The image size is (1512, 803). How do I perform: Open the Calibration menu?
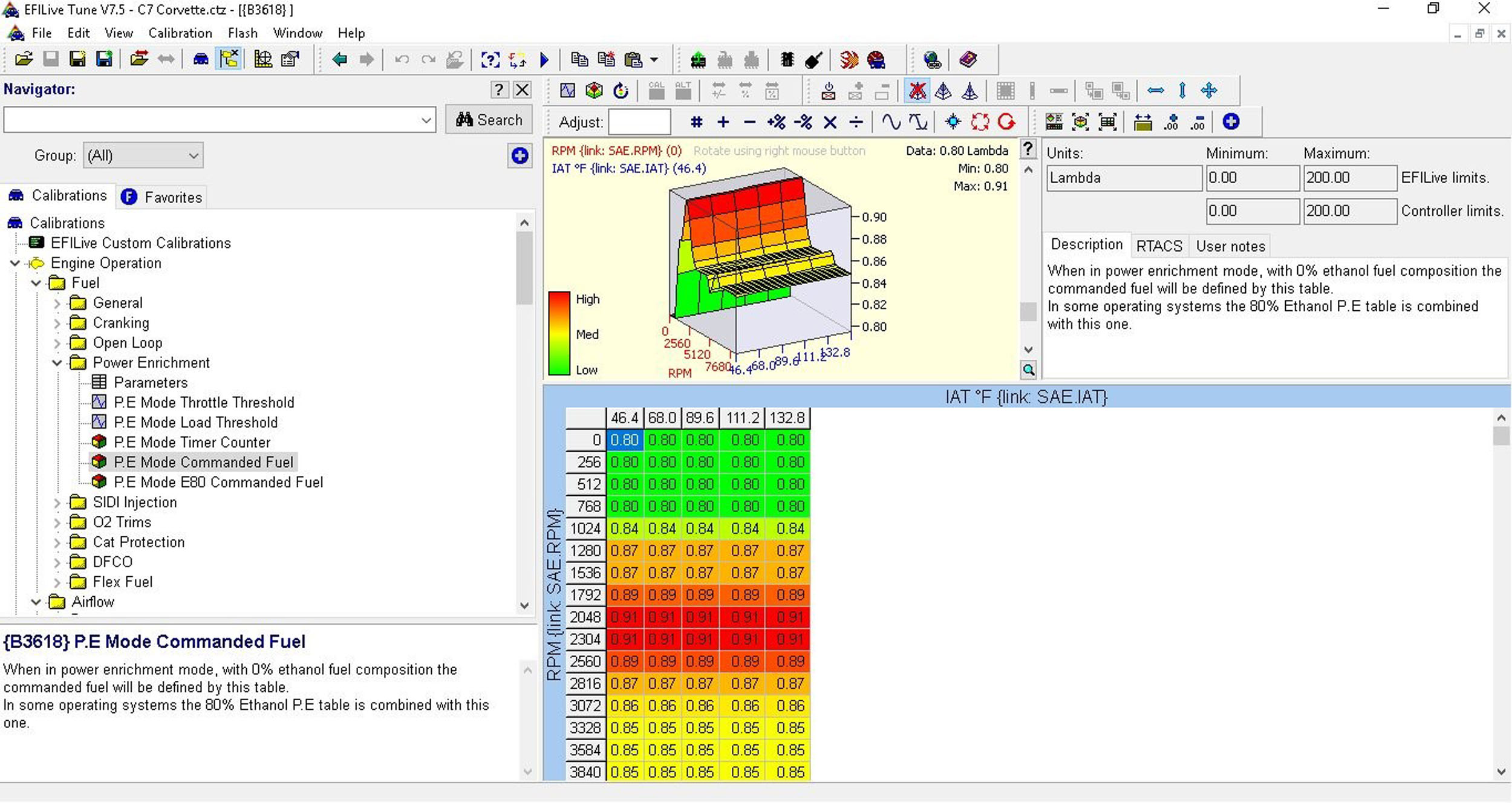180,33
